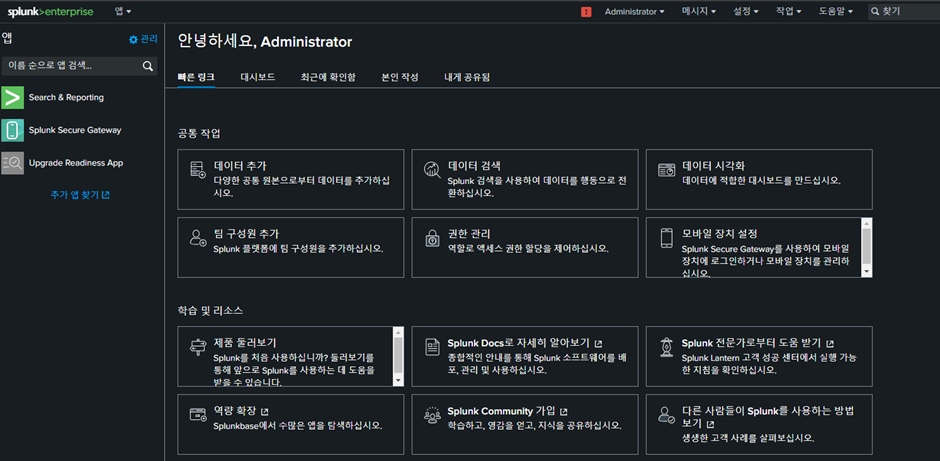This screenshot has height=461, width=940.
Task: Click the 제품 둘러보기 title text
Action: pos(245,344)
